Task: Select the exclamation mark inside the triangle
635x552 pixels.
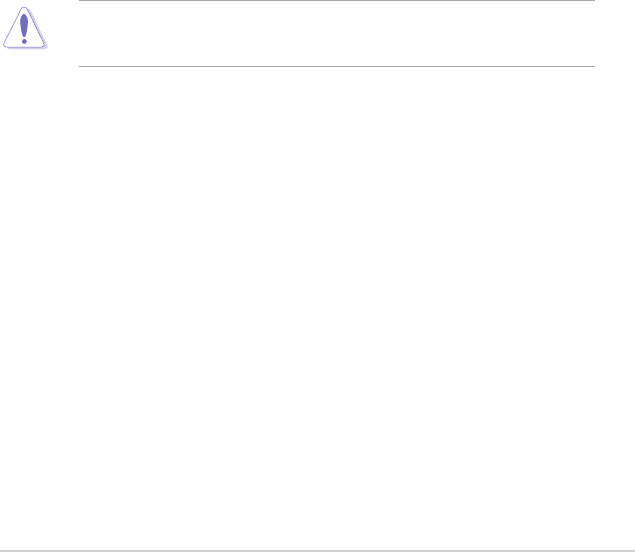Action: (24, 29)
